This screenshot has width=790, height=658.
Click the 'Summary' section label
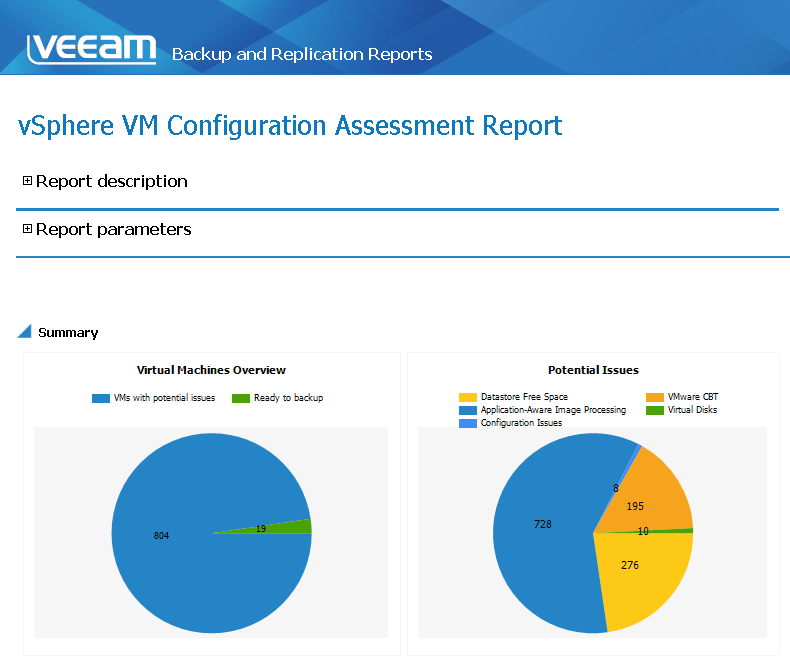68,333
